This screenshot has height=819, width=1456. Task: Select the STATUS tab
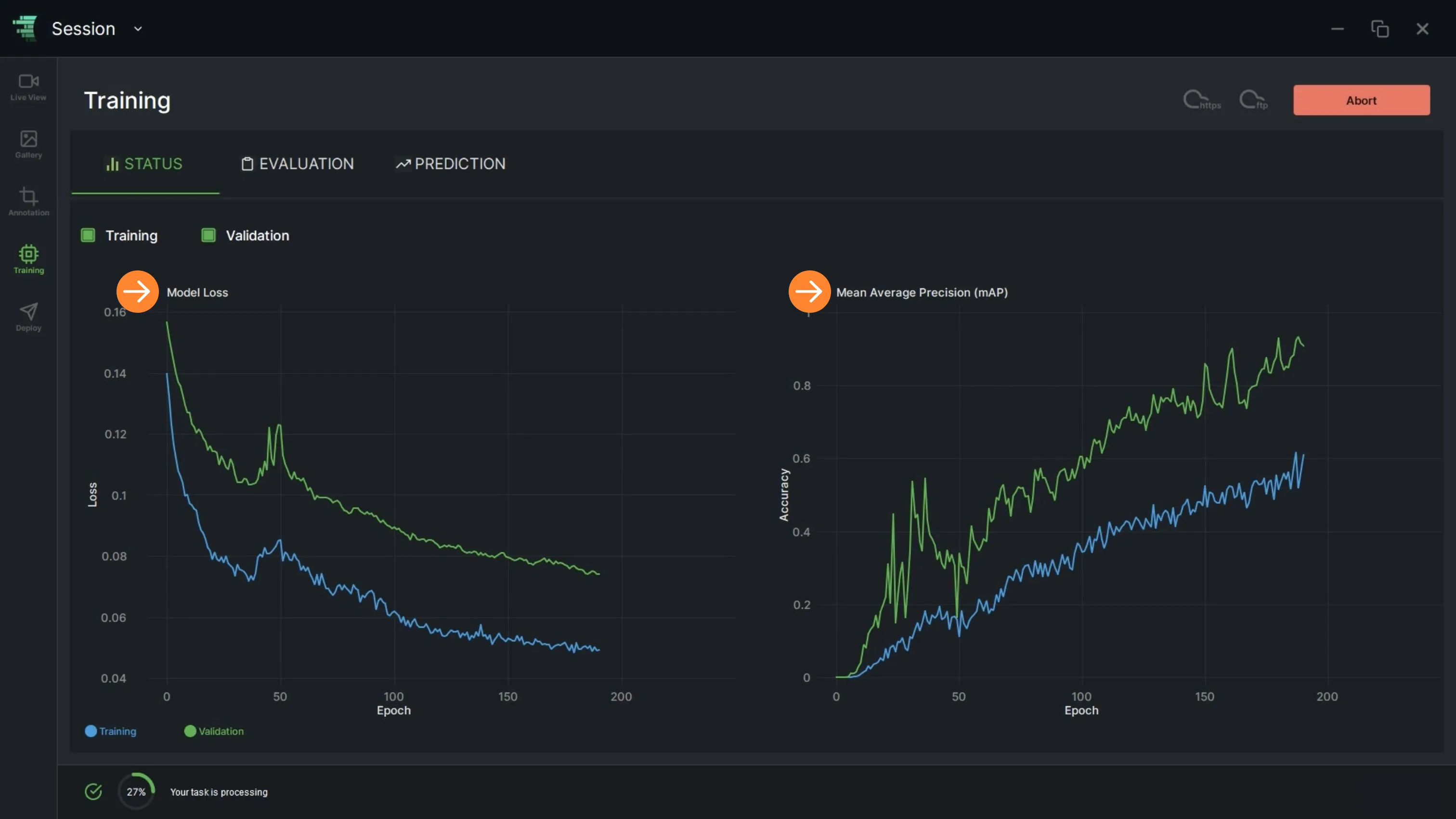[x=145, y=164]
